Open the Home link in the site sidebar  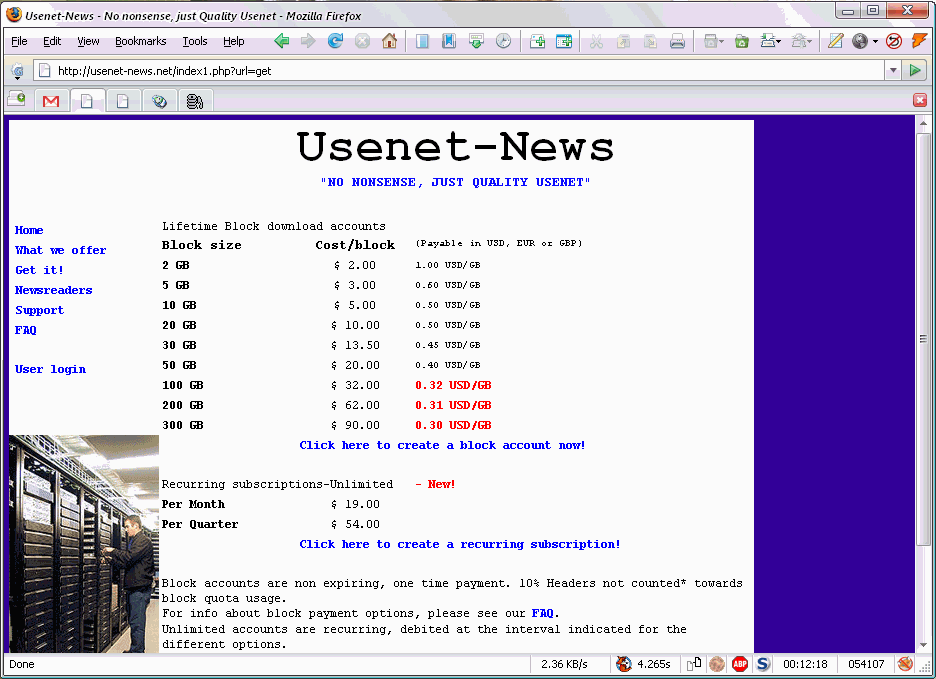(x=29, y=230)
